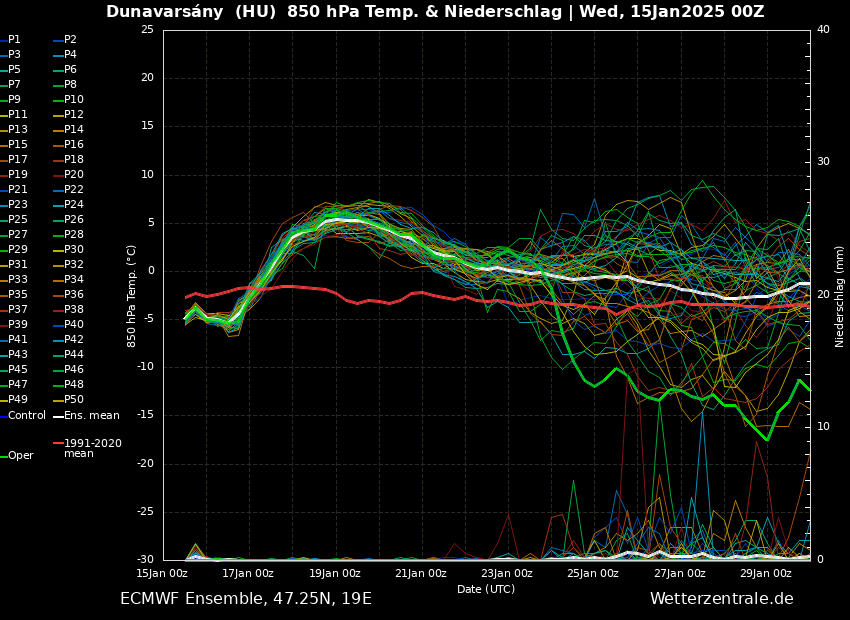
Task: Click the 850 hPa Temp. axis label
Action: 132,296
